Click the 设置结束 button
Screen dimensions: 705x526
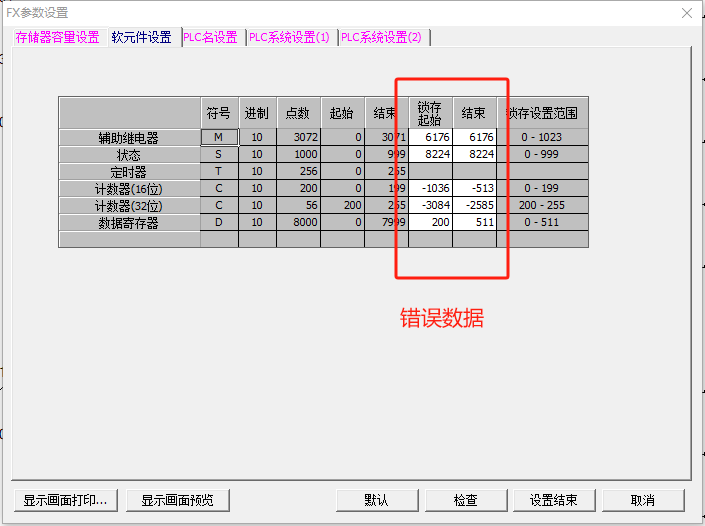pos(554,500)
